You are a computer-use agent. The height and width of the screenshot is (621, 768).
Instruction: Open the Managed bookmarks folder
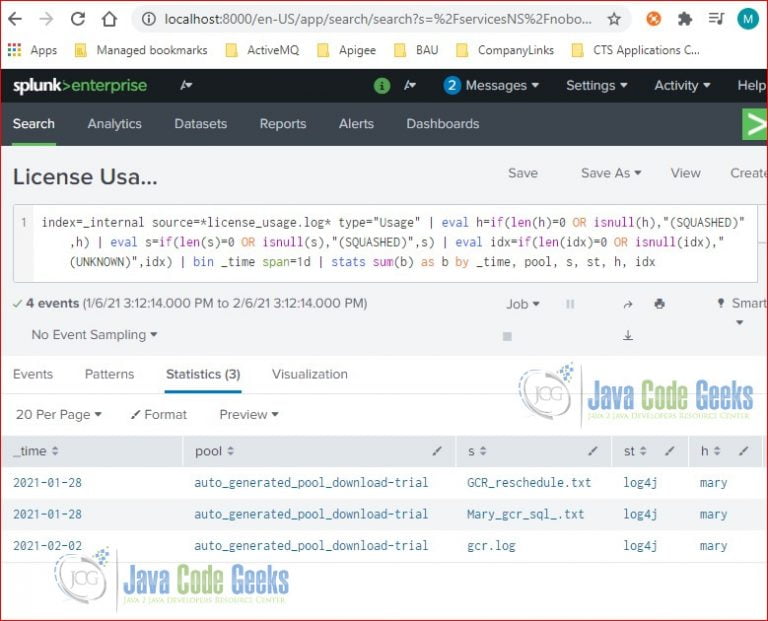(141, 50)
